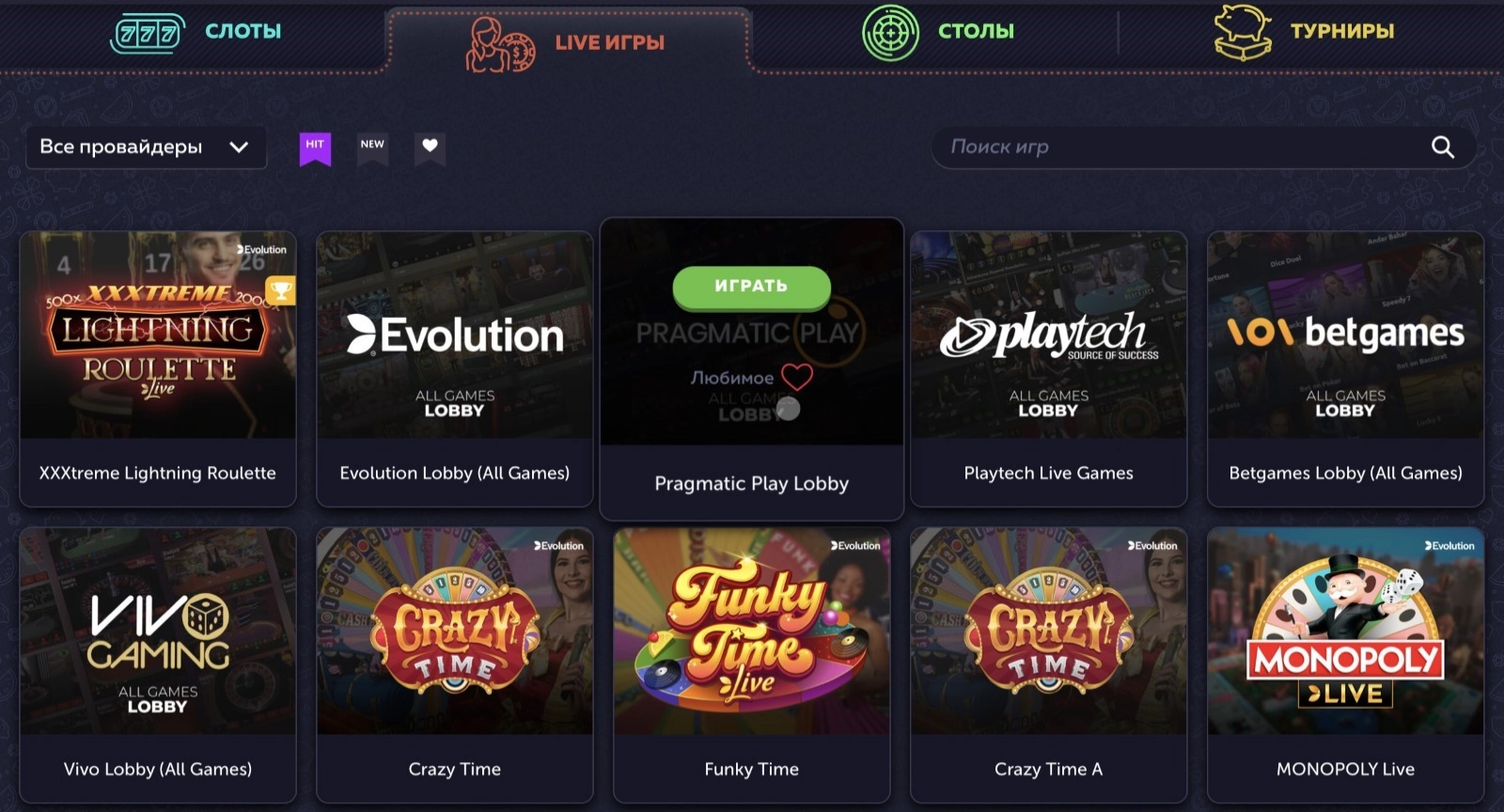The height and width of the screenshot is (812, 1504).
Task: Switch to the Столы tab
Action: click(x=939, y=32)
